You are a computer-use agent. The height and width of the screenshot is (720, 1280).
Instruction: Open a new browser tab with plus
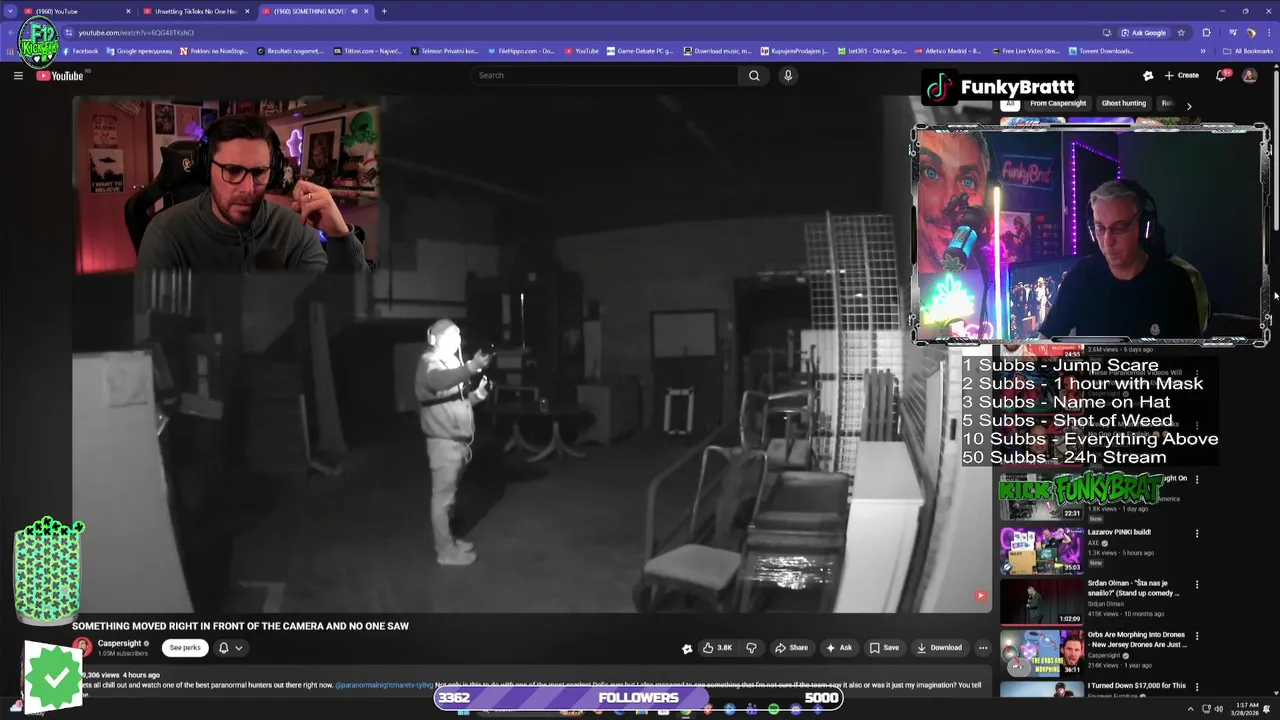click(x=384, y=11)
